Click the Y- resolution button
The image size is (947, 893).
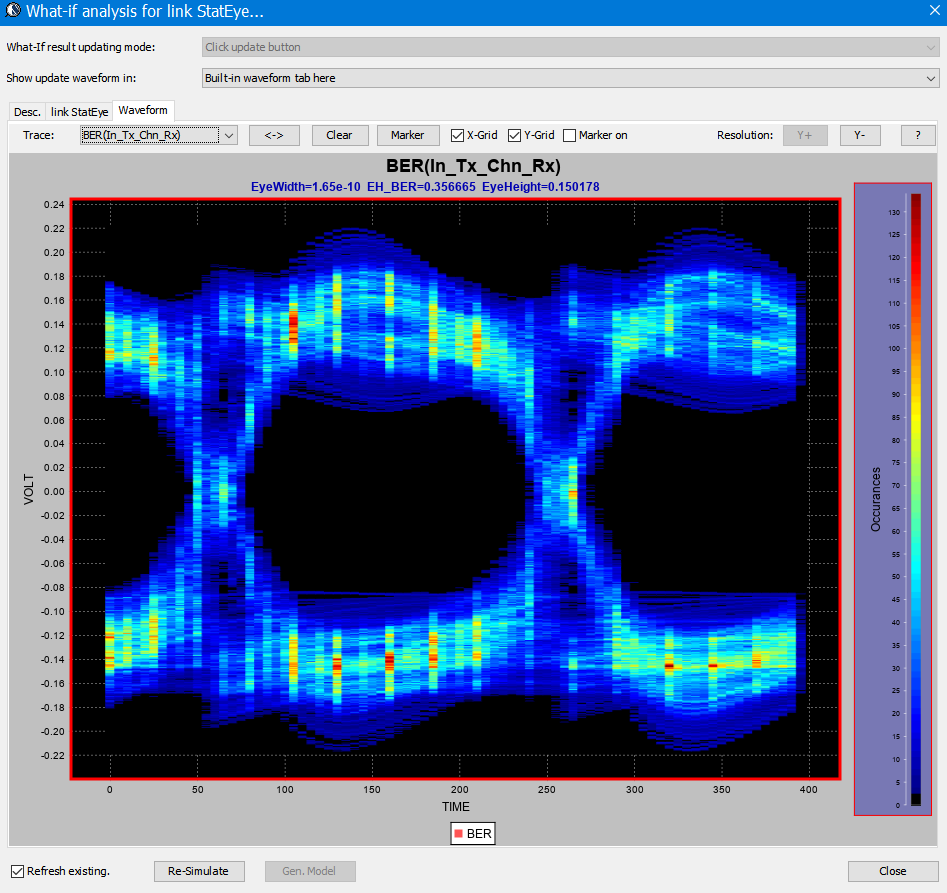860,135
